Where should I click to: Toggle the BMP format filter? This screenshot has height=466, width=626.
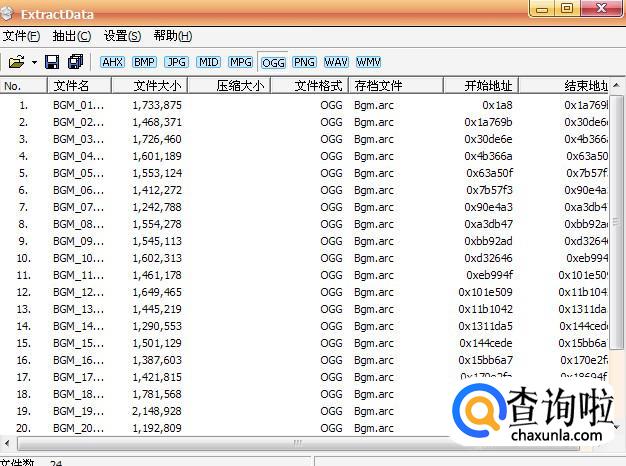[144, 62]
